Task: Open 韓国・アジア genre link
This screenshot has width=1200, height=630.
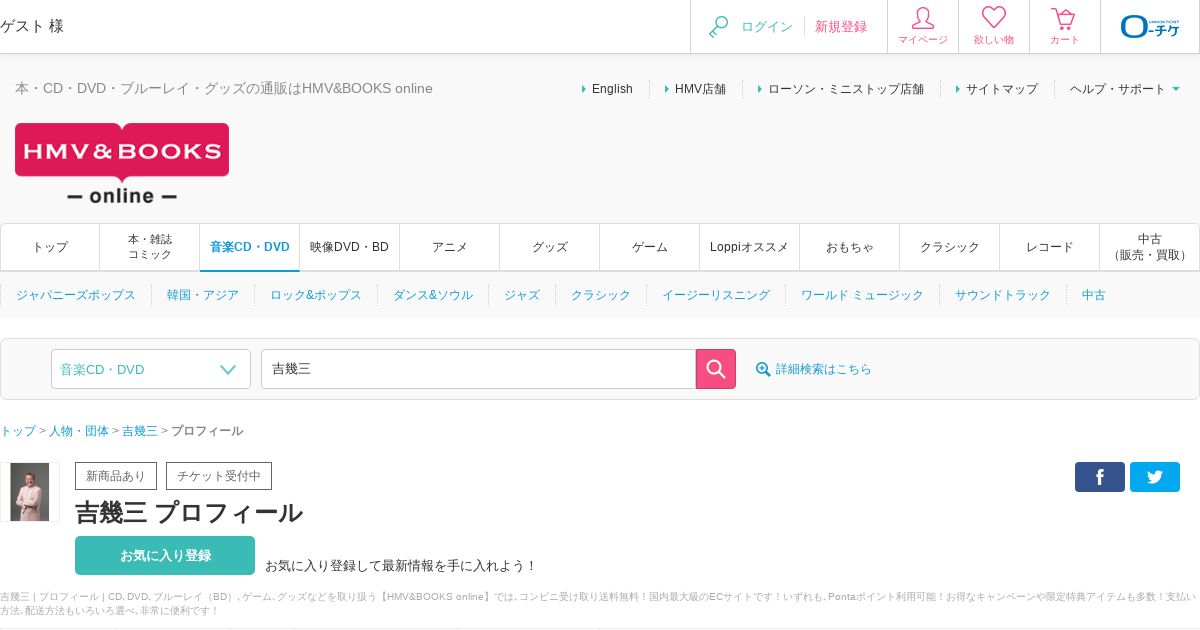Action: point(203,295)
